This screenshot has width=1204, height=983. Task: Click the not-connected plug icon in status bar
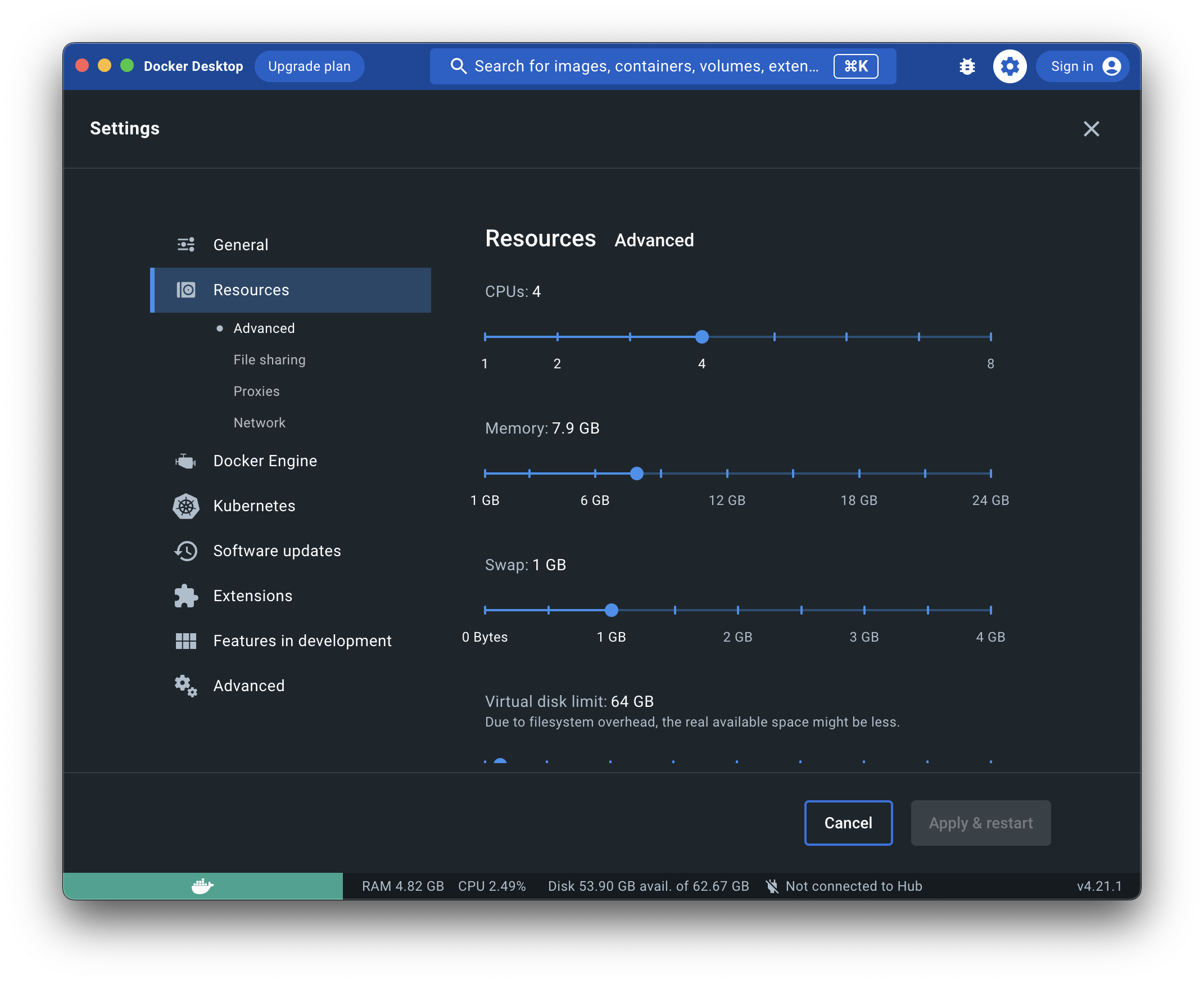772,886
